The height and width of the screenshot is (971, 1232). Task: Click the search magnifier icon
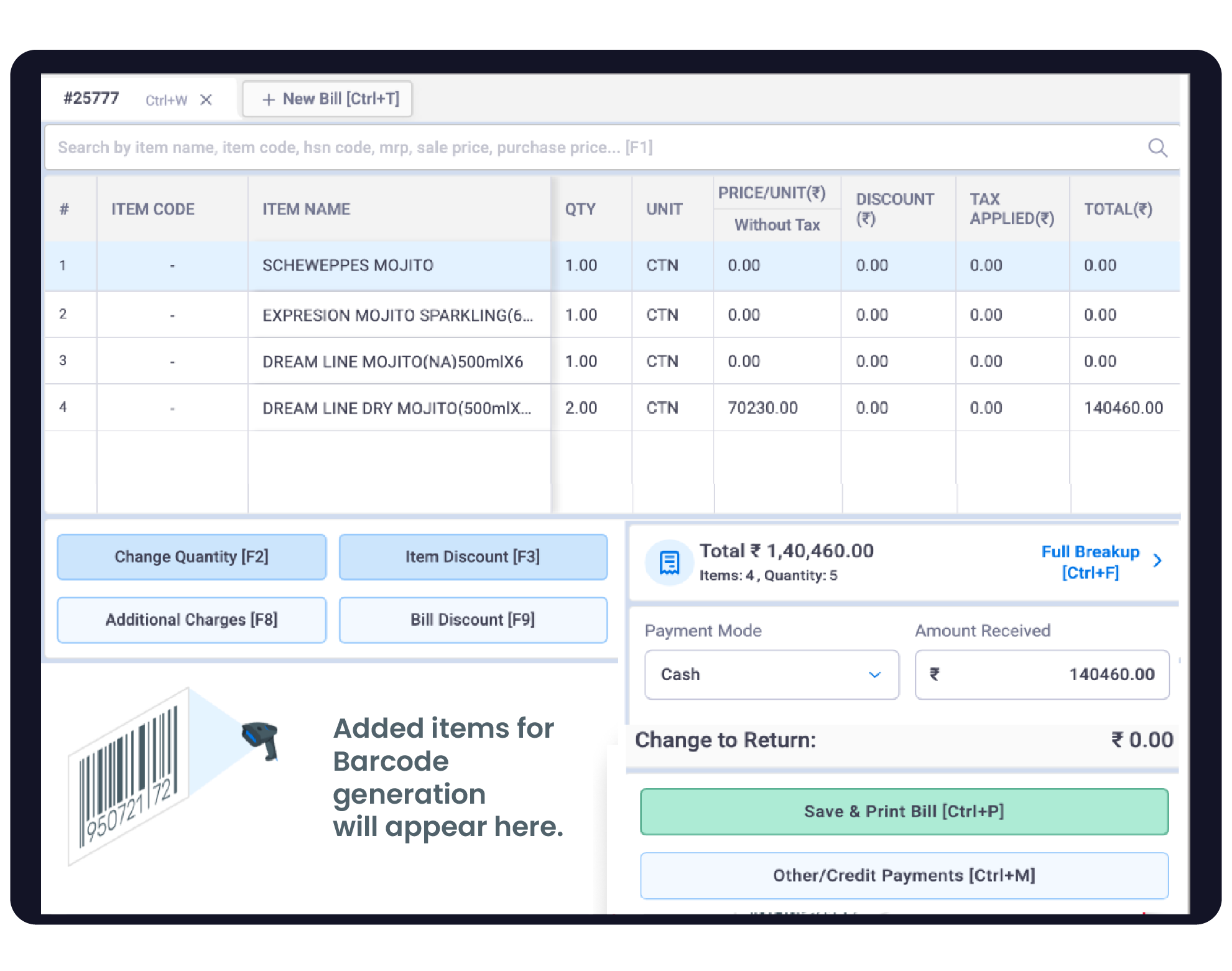pos(1157,148)
